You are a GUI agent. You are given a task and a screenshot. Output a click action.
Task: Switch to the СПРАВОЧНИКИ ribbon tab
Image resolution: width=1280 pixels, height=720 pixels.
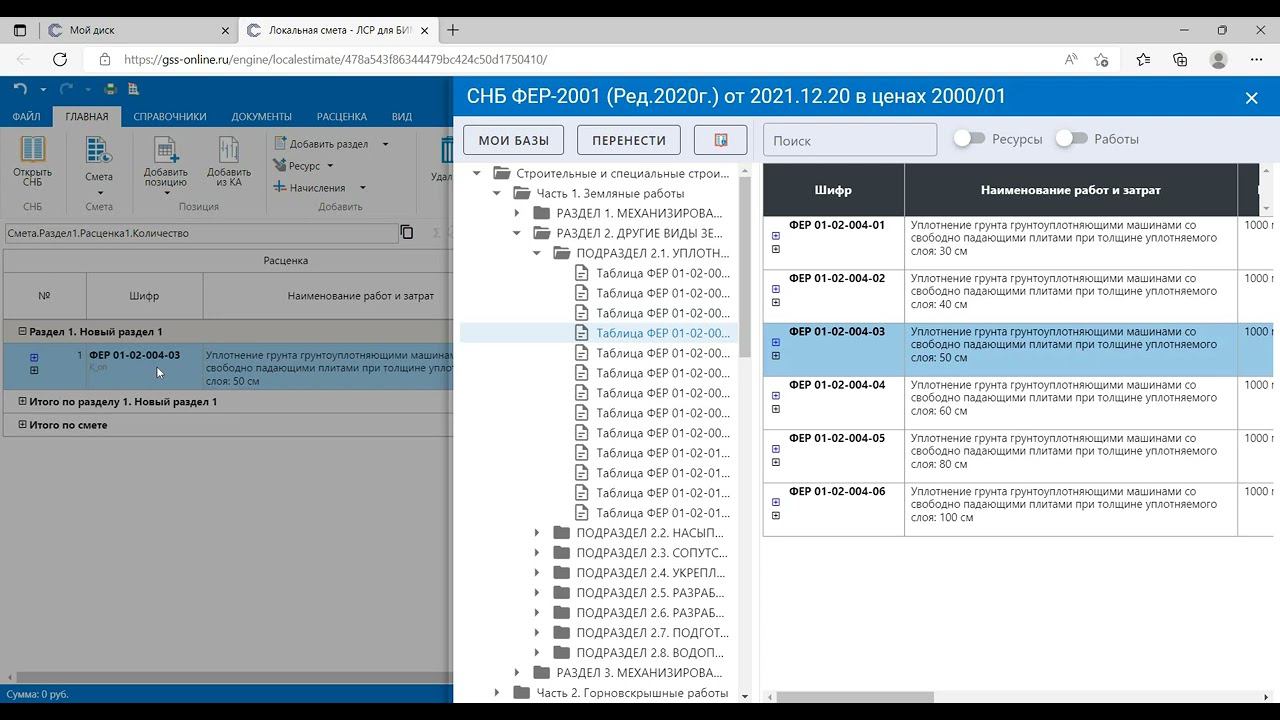coord(170,117)
